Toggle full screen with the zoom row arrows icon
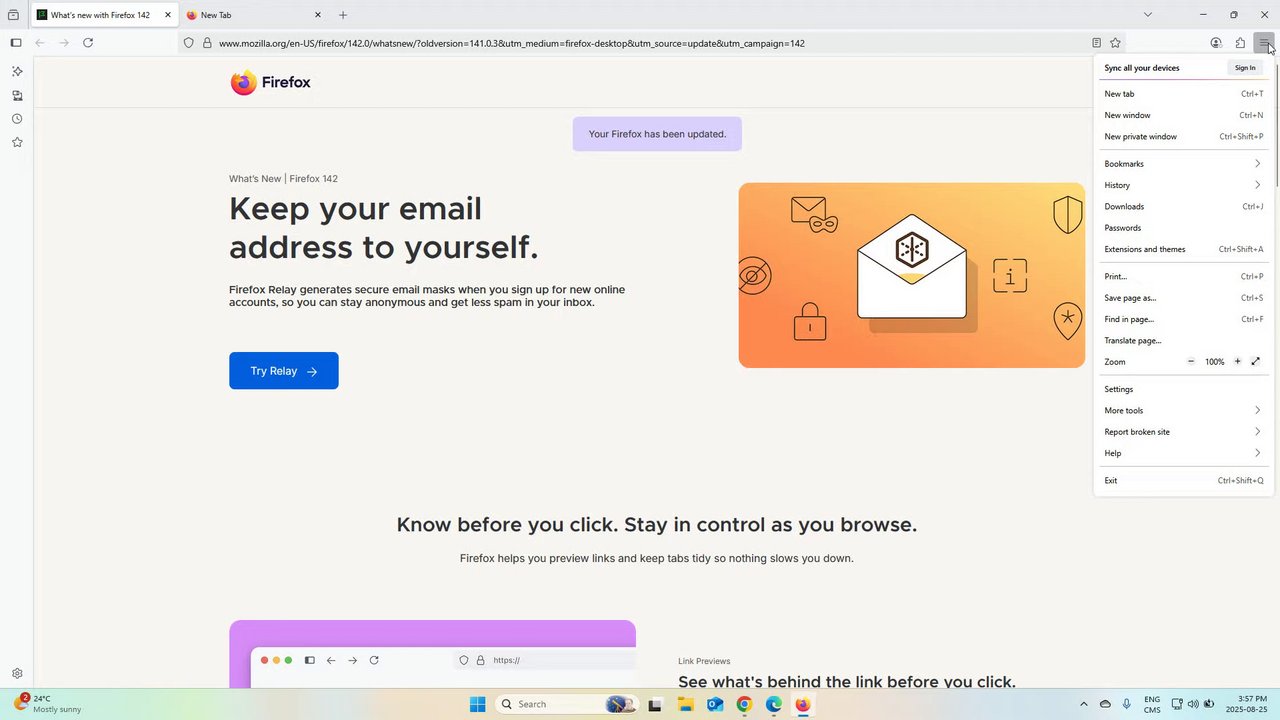The width and height of the screenshot is (1280, 720). coord(1256,362)
